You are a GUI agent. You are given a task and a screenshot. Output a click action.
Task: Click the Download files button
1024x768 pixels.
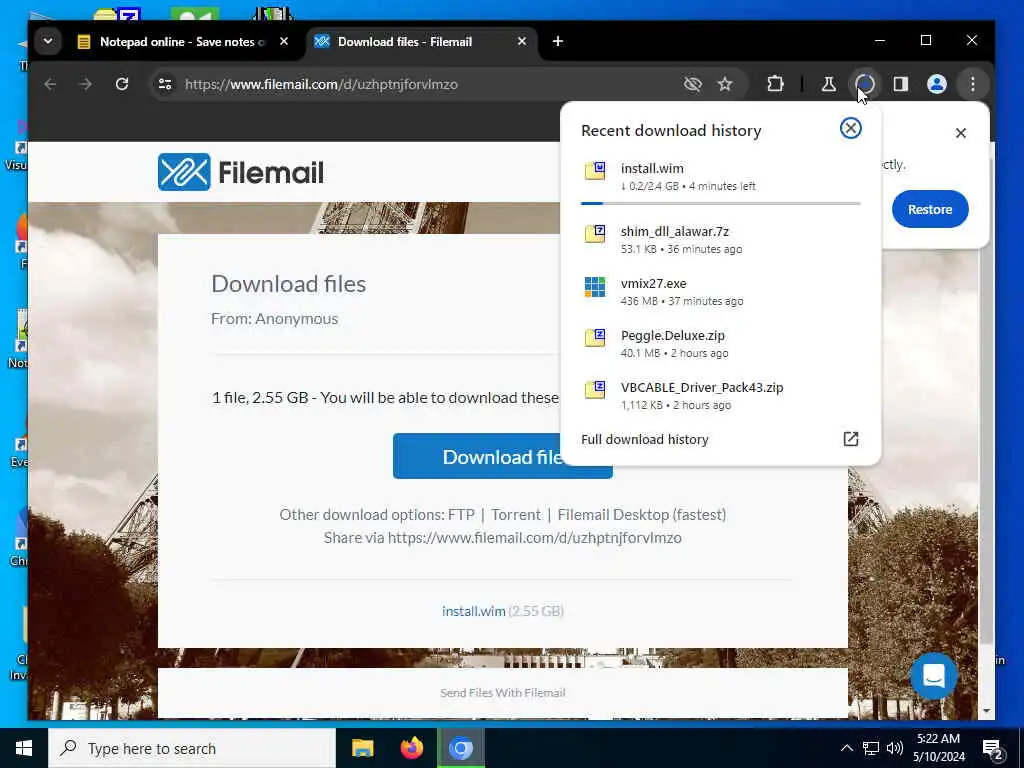click(x=502, y=456)
